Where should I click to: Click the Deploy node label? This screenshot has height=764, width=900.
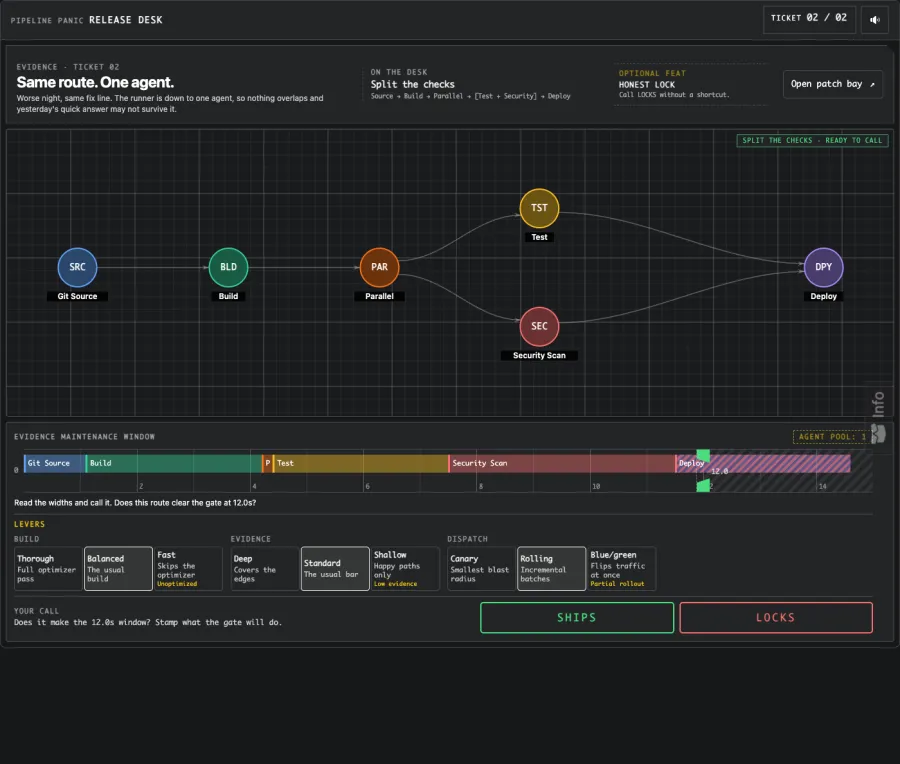824,296
